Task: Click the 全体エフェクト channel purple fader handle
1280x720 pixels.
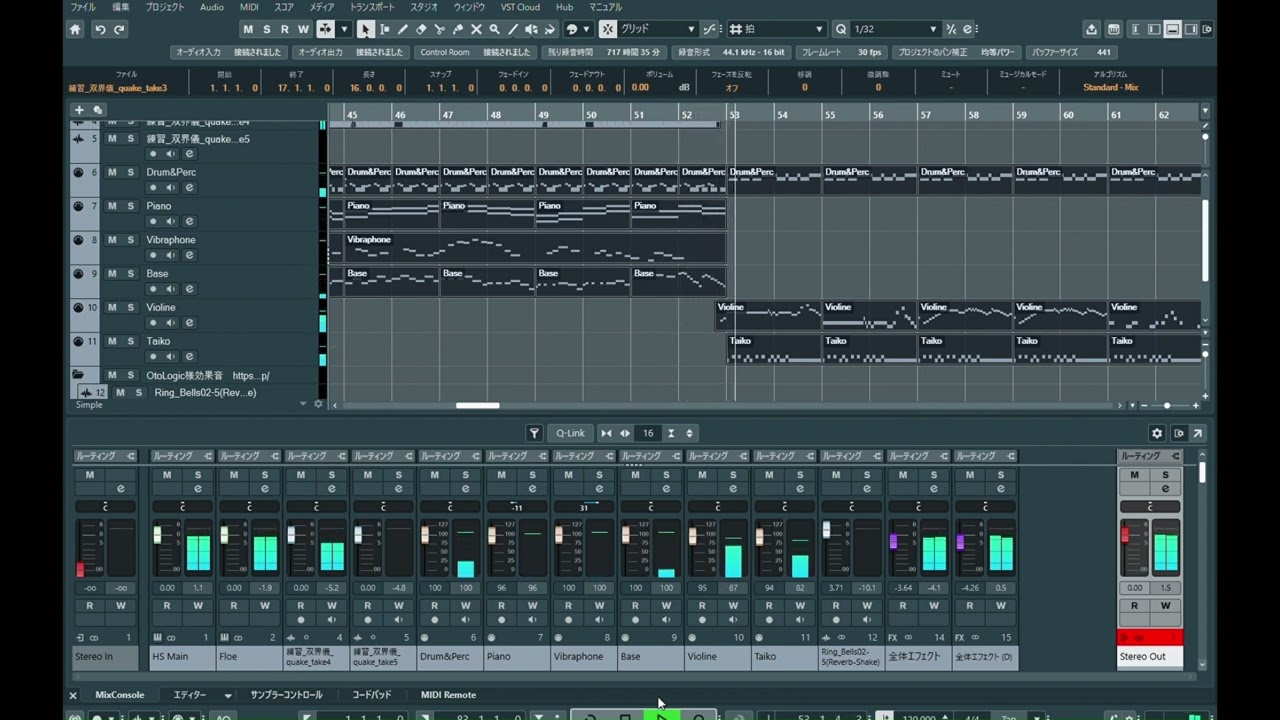Action: tap(894, 542)
